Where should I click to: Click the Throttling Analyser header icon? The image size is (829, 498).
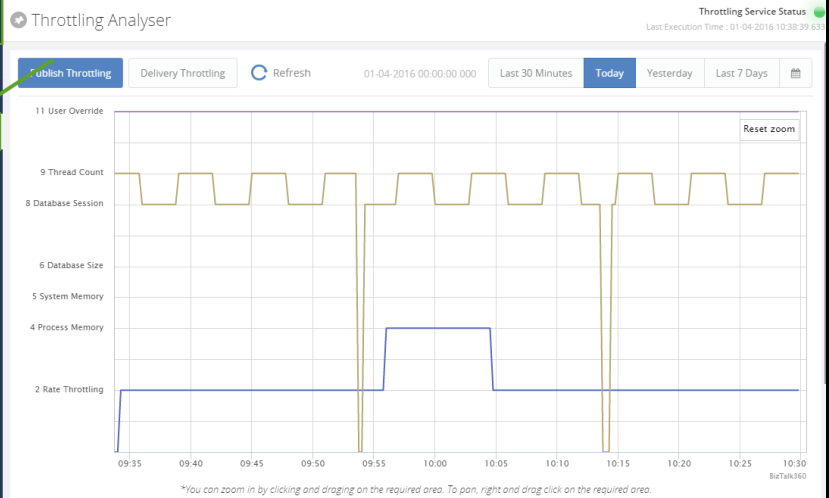pyautogui.click(x=18, y=20)
